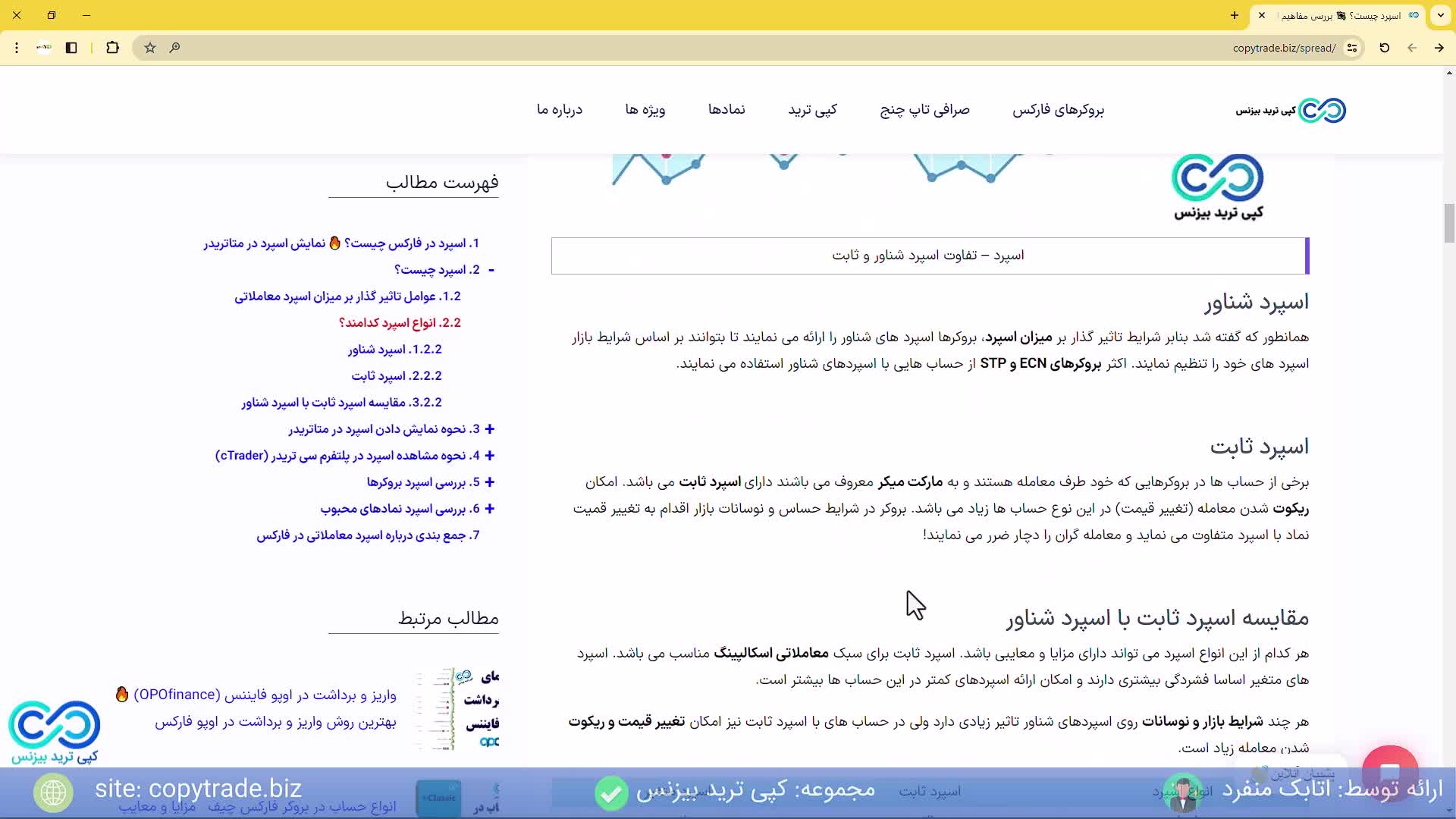
Task: Navigate back using the back arrow
Action: coord(1412,47)
